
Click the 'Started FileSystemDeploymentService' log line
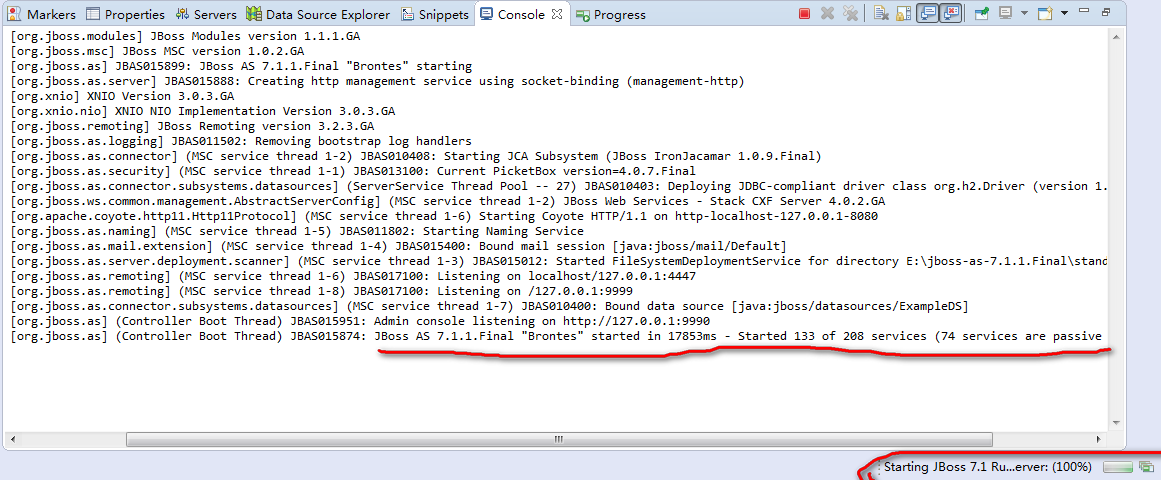coord(559,261)
